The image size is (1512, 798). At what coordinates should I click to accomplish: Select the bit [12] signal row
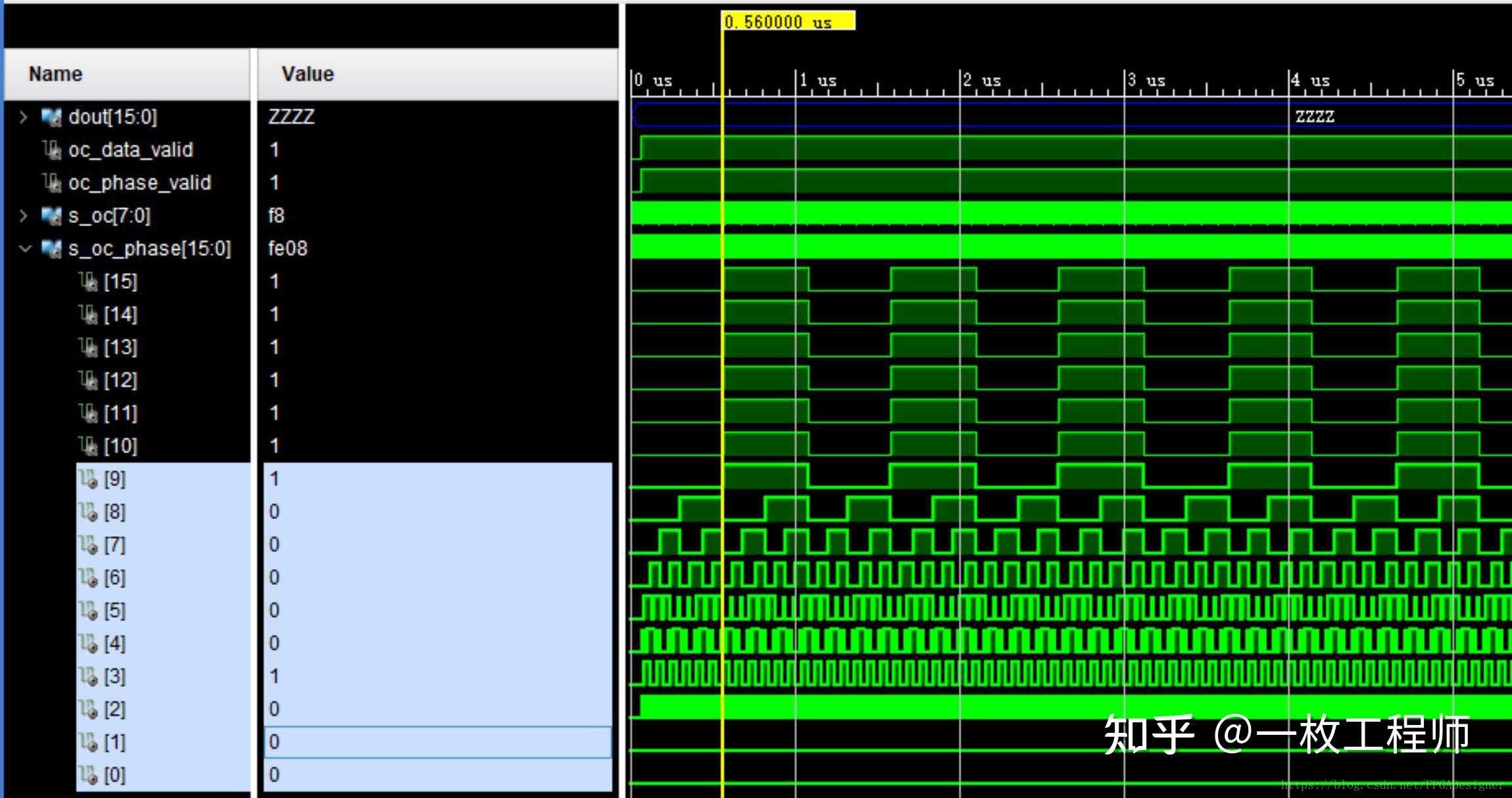coord(120,380)
